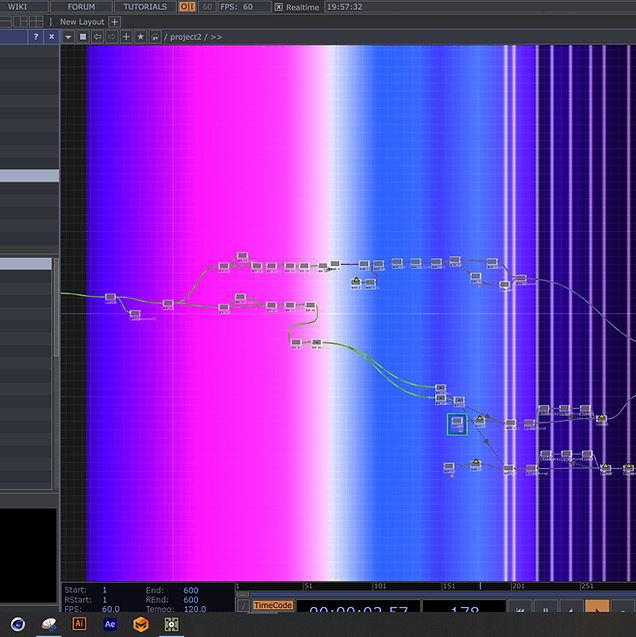Click the timeline ruler at frame 101
The width and height of the screenshot is (636, 637).
[x=380, y=586]
